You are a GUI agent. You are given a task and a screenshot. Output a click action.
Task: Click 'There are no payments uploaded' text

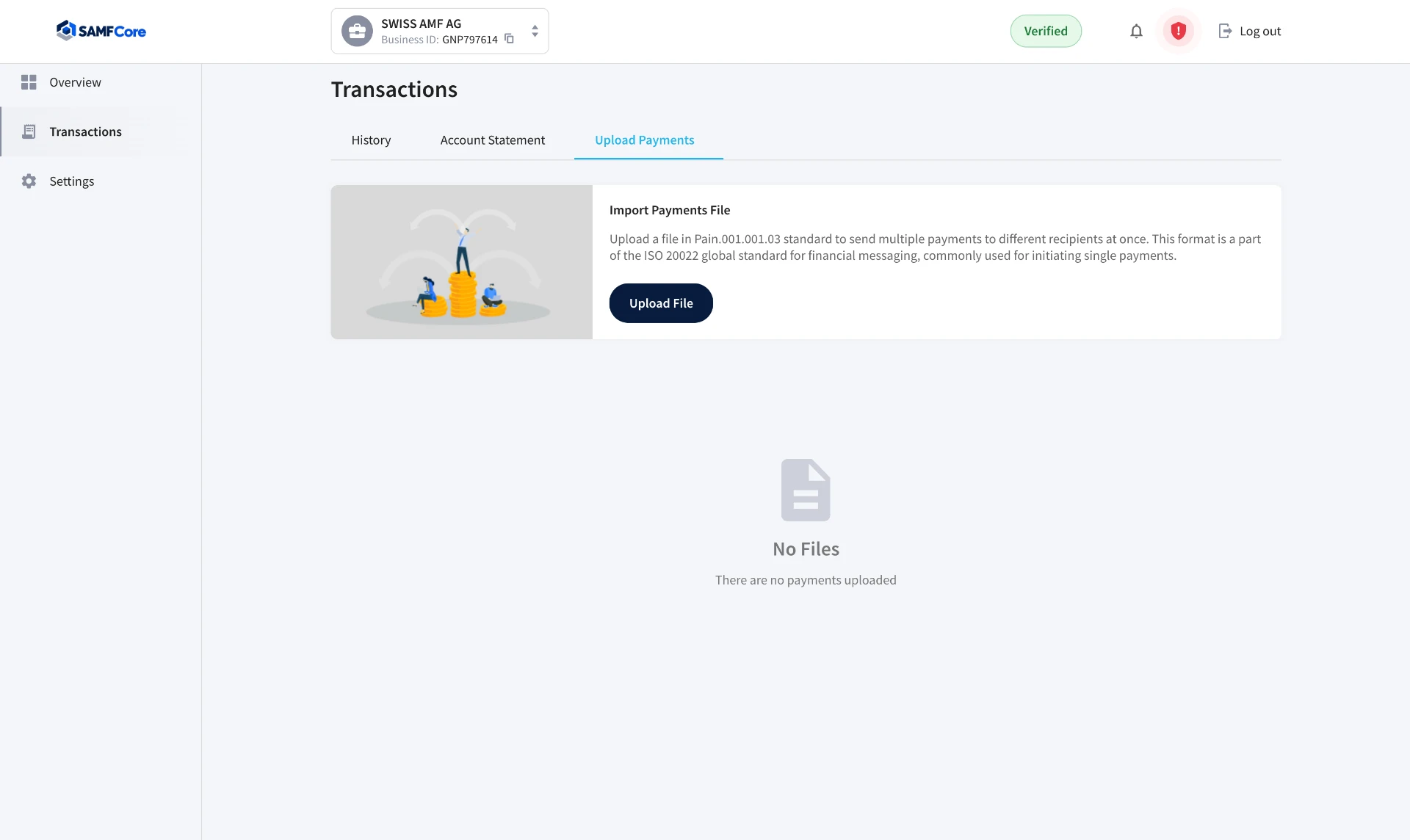806,580
